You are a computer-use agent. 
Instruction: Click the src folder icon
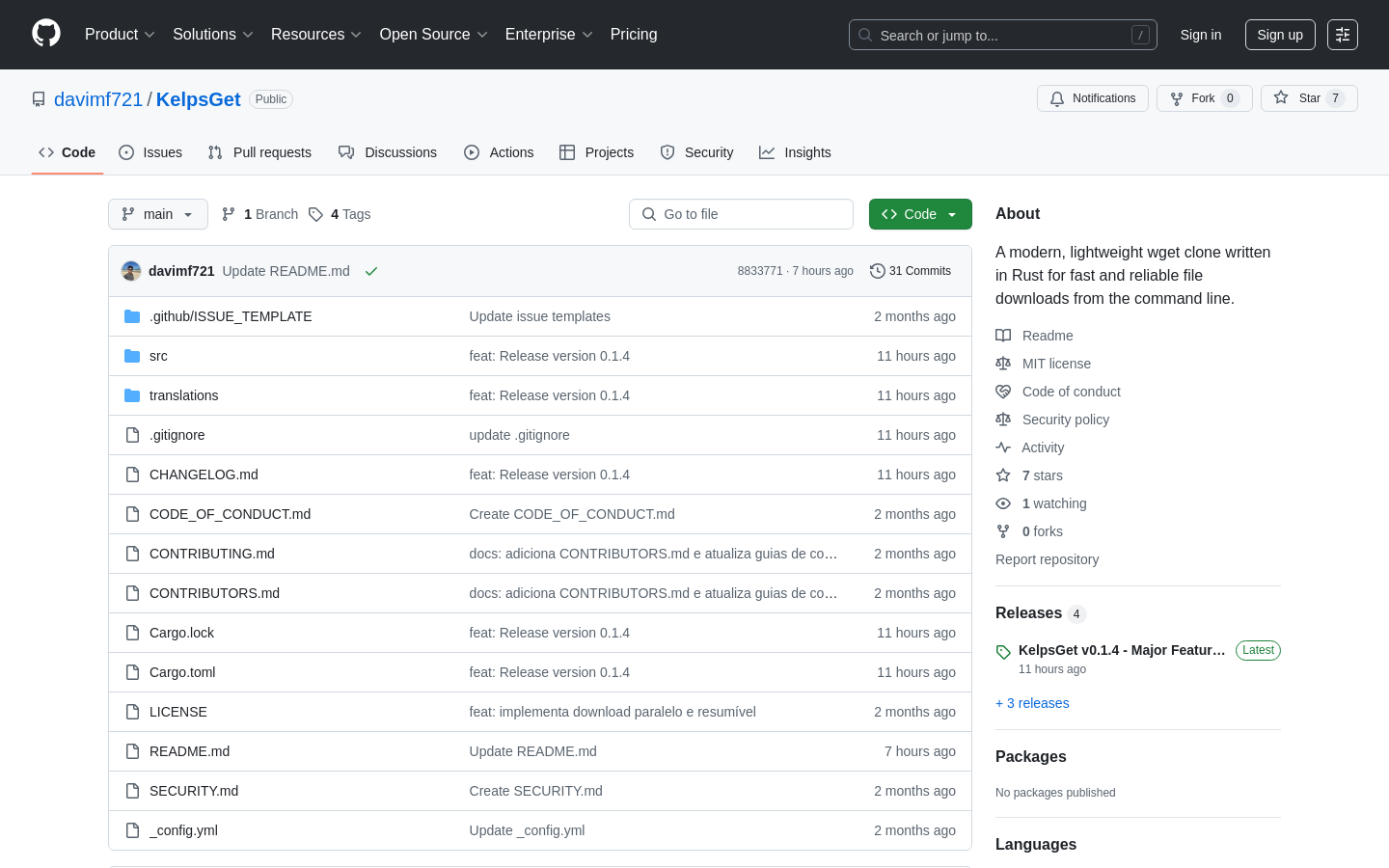tap(132, 356)
